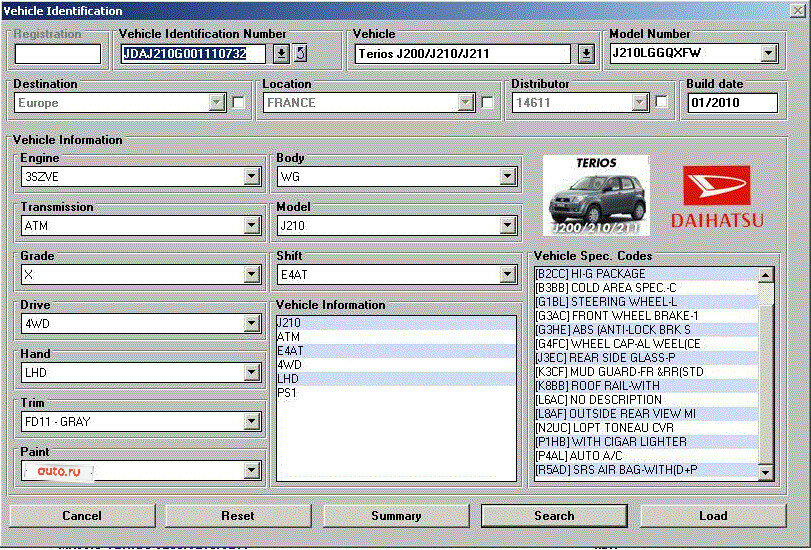The height and width of the screenshot is (550, 811).
Task: Click the spec codes scroll down arrow
Action: tap(766, 472)
